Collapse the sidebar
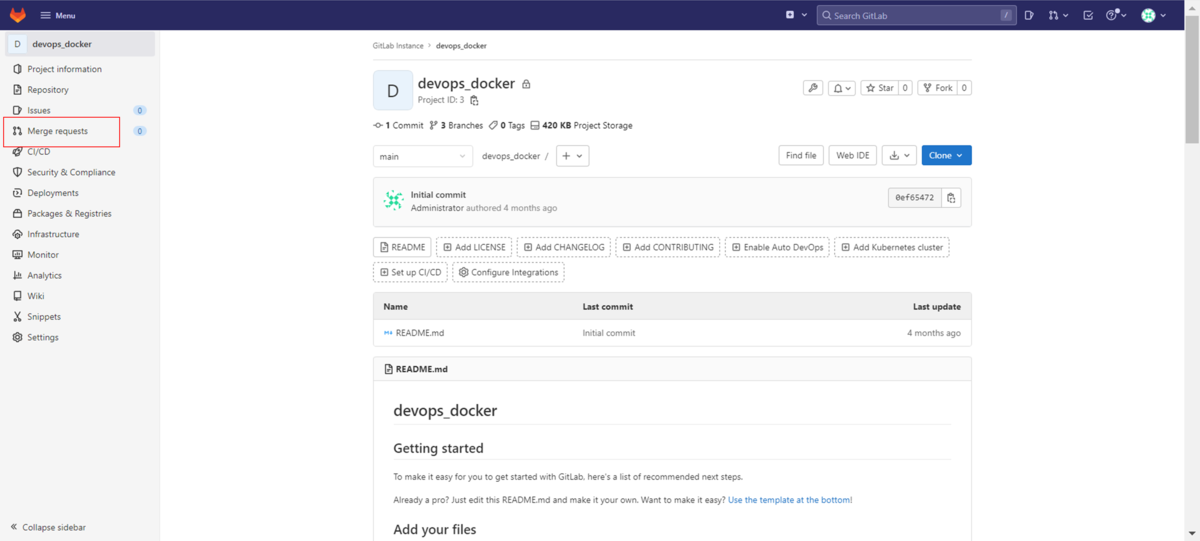 [x=48, y=527]
